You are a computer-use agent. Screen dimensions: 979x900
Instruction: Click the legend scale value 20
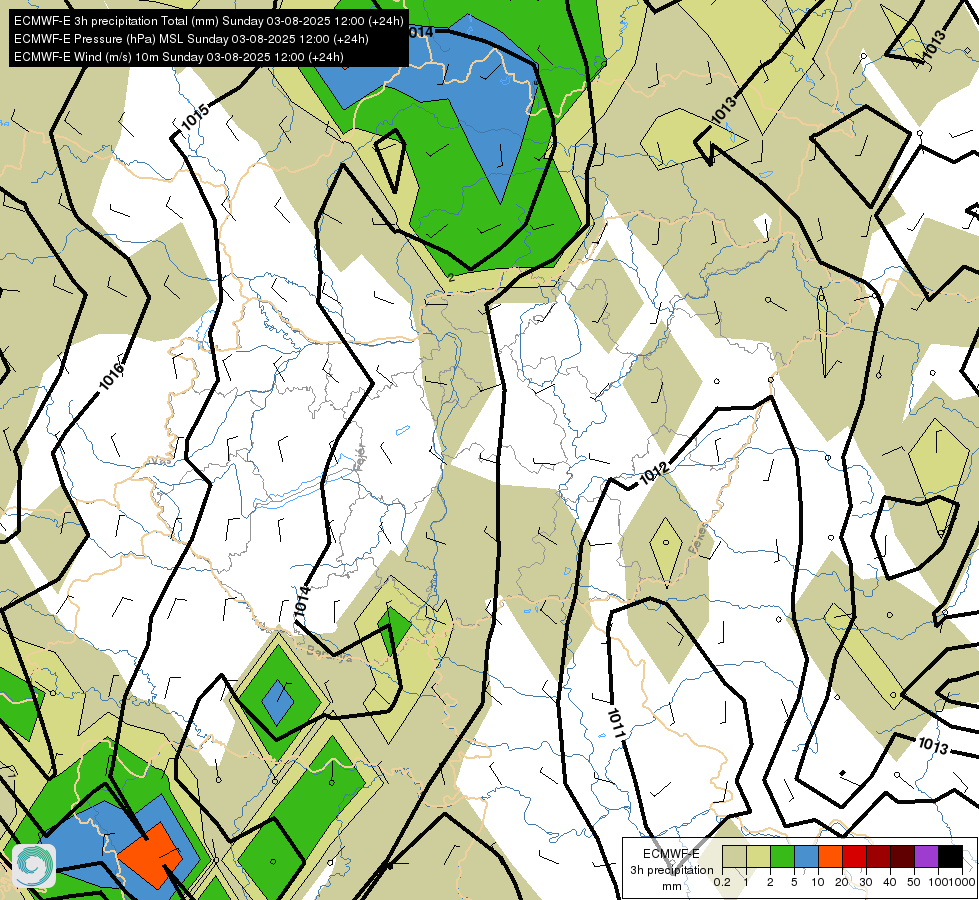tap(842, 882)
